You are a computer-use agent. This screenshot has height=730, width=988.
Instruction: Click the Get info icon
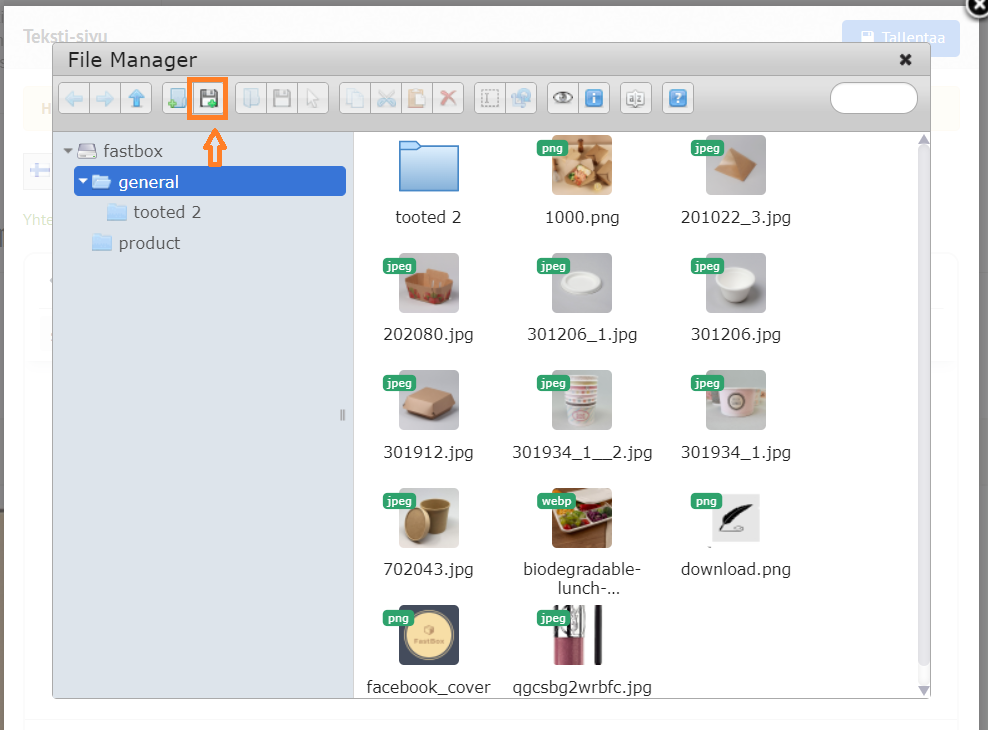[594, 98]
